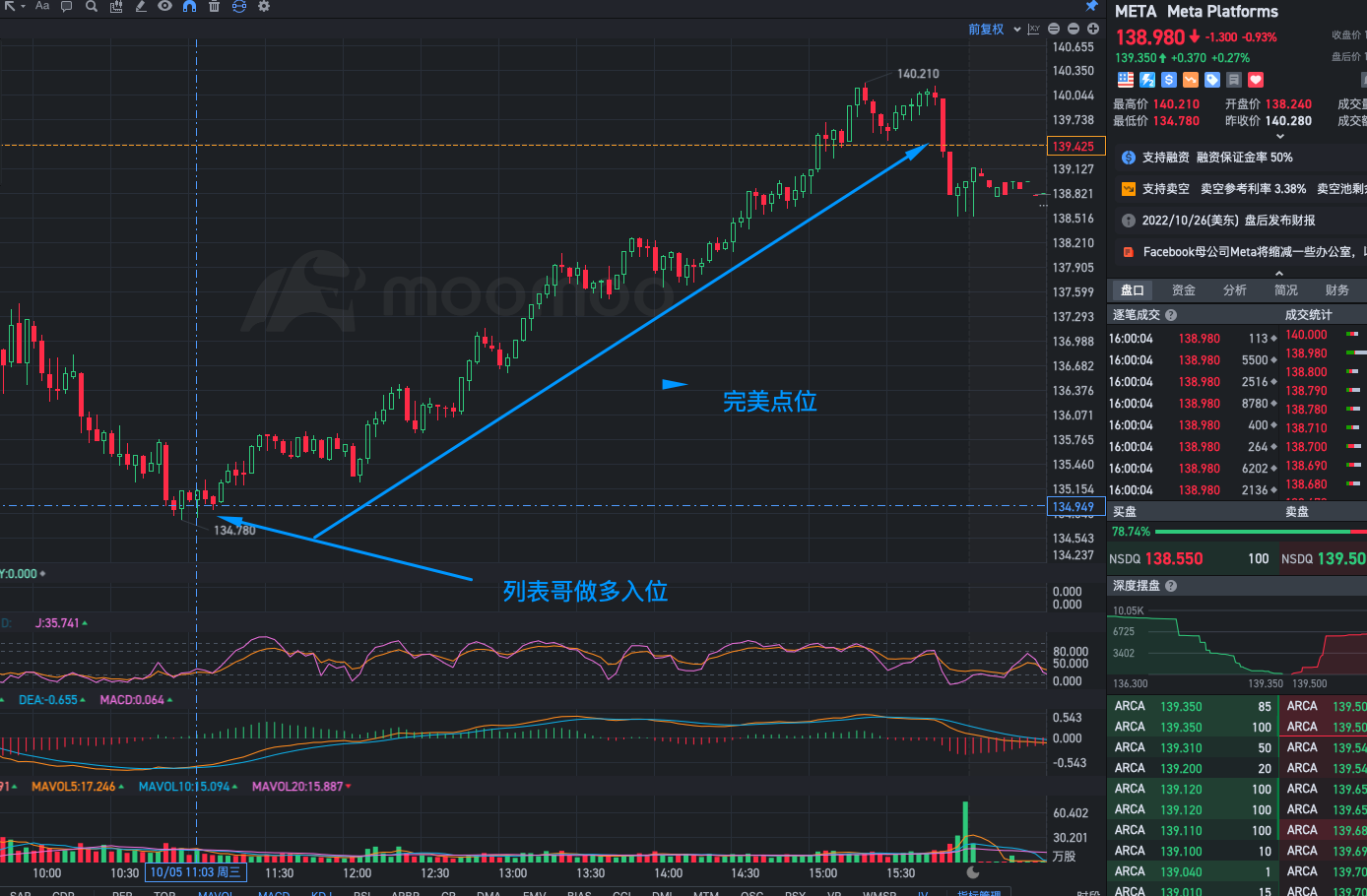Click the J:35.741 KDJ indicator value
1367x896 pixels.
pyautogui.click(x=61, y=623)
